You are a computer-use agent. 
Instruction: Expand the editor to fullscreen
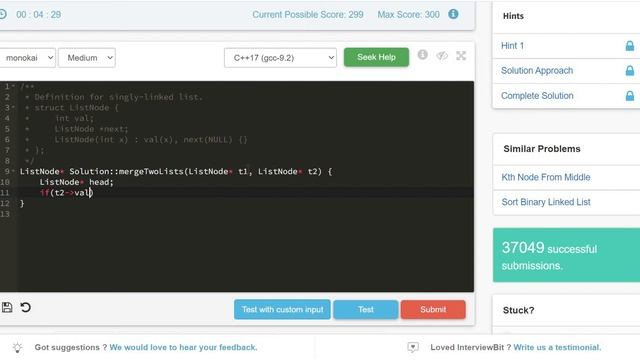pos(461,56)
